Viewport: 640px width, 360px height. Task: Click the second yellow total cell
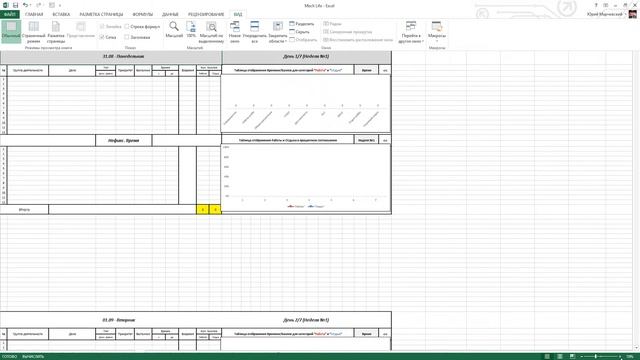tap(215, 209)
